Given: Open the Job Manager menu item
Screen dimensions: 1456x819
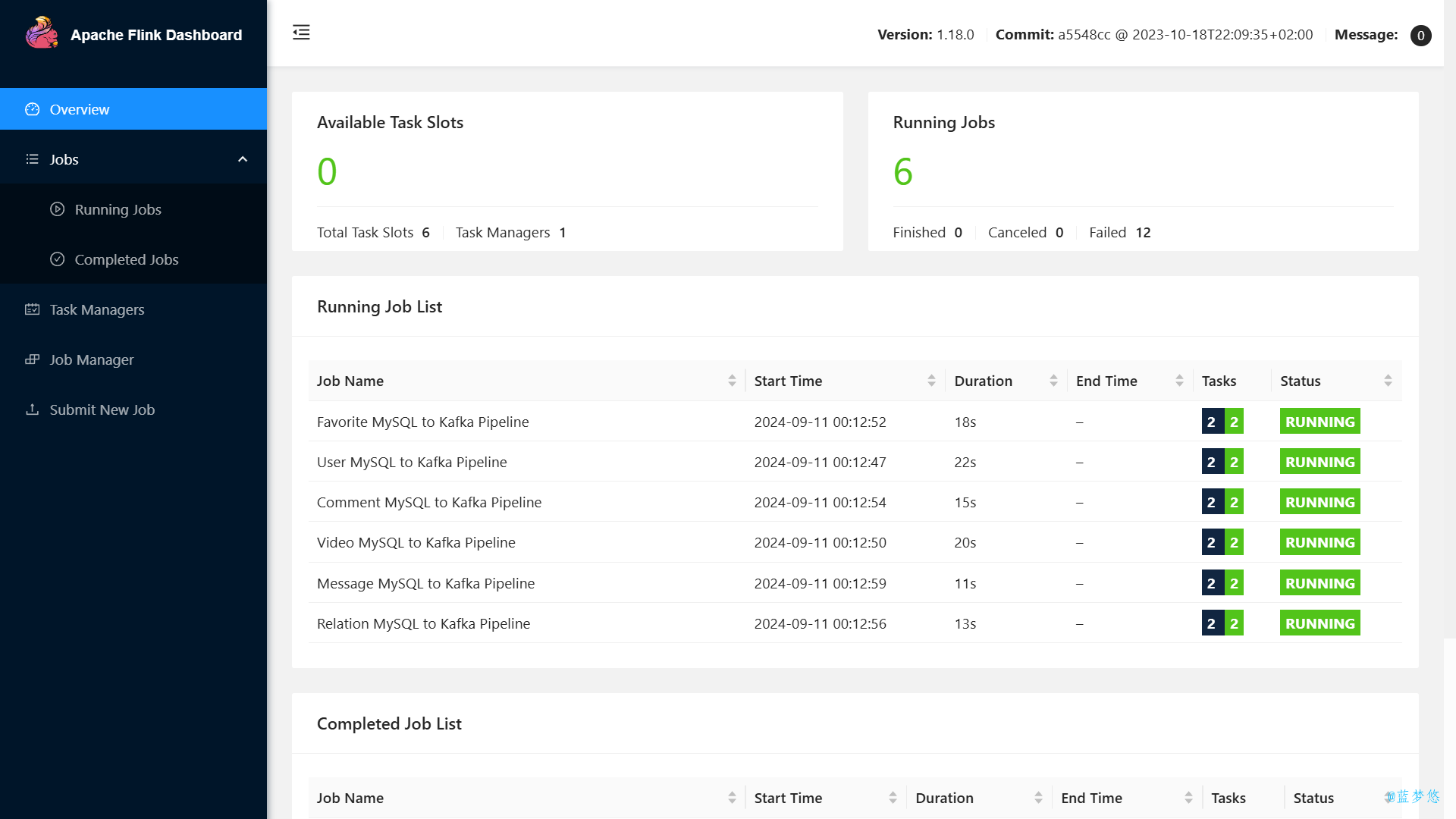Looking at the screenshot, I should point(133,359).
